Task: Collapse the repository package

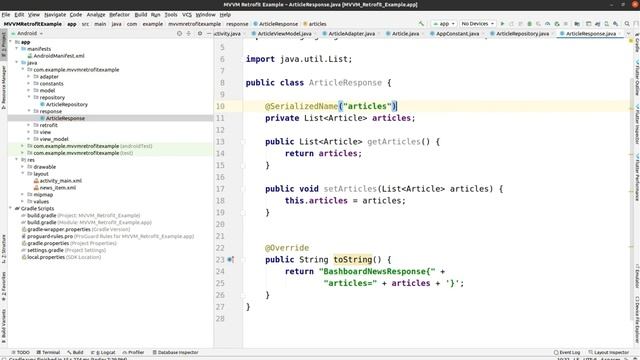Action: tap(29, 98)
